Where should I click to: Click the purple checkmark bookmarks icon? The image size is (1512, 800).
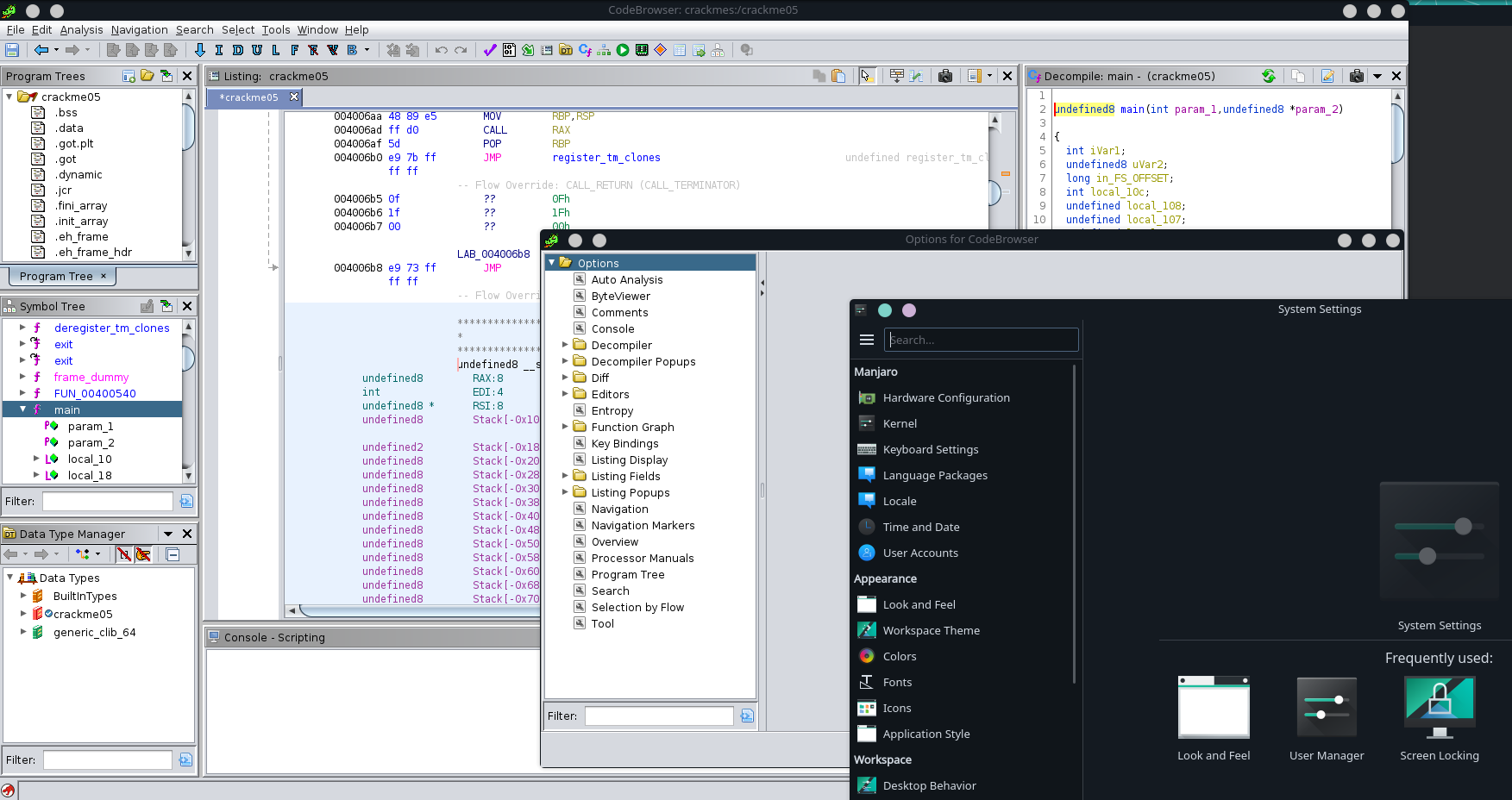(489, 50)
